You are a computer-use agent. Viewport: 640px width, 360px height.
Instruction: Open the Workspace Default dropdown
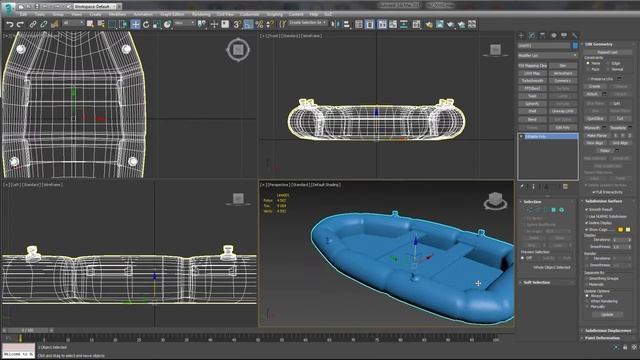(94, 7)
